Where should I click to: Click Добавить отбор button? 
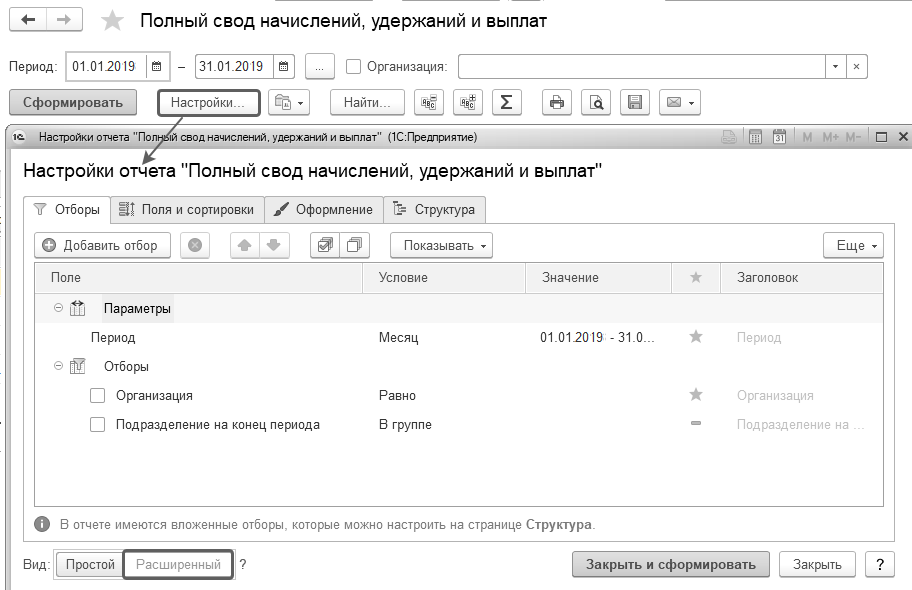point(102,246)
